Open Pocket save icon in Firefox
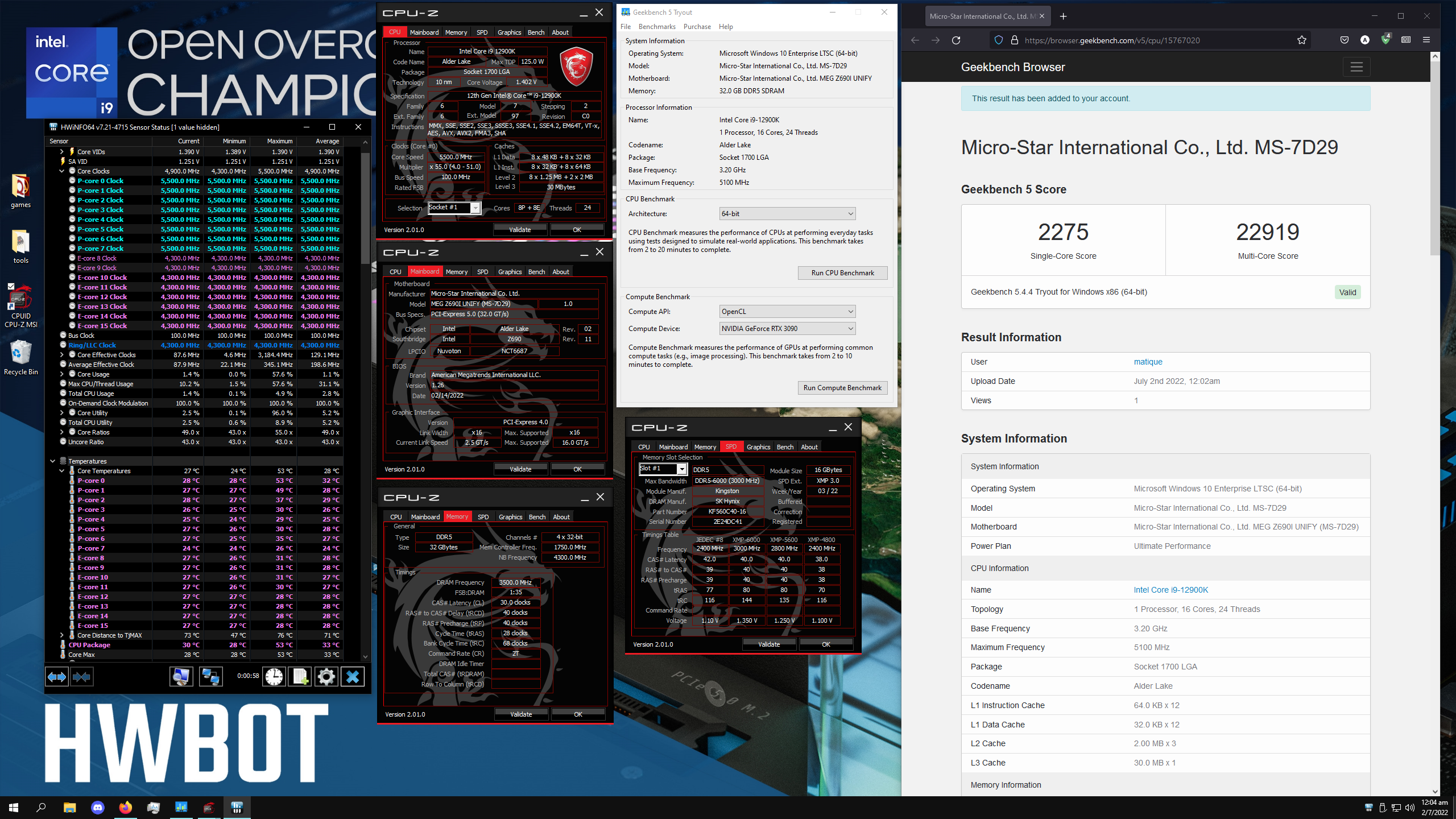The image size is (1456, 819). [1345, 40]
